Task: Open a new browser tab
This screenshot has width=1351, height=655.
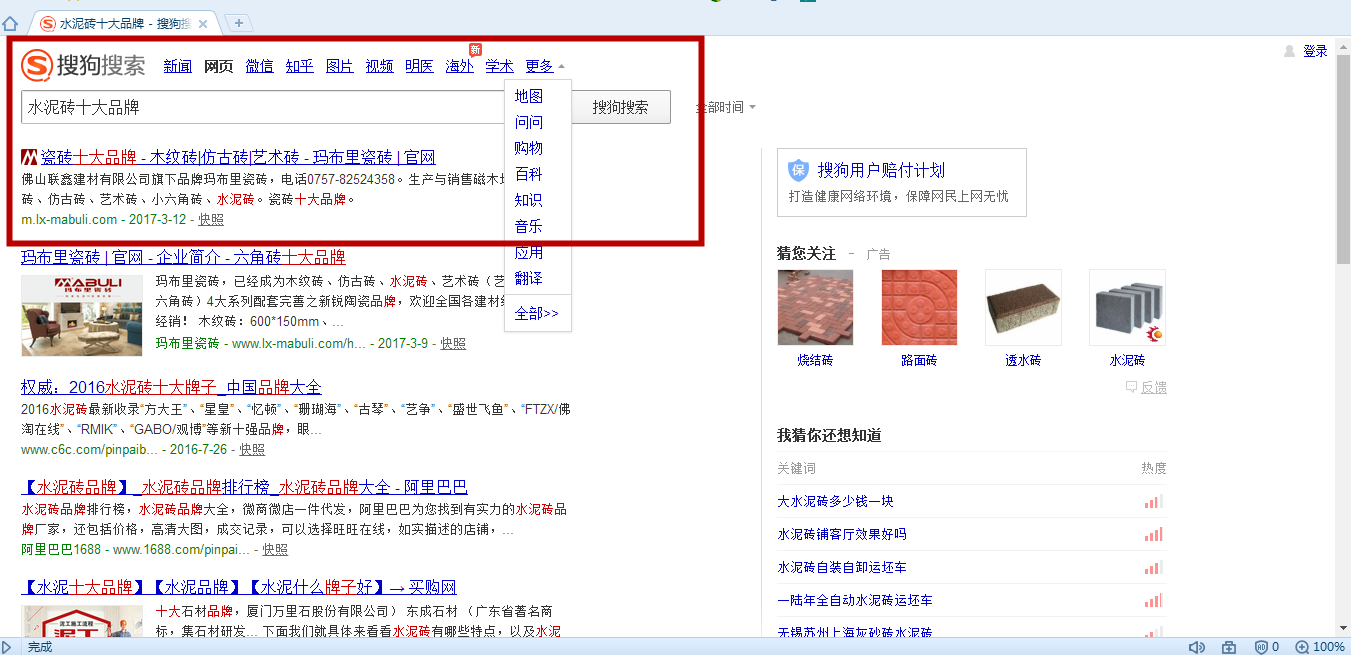Action: 238,23
